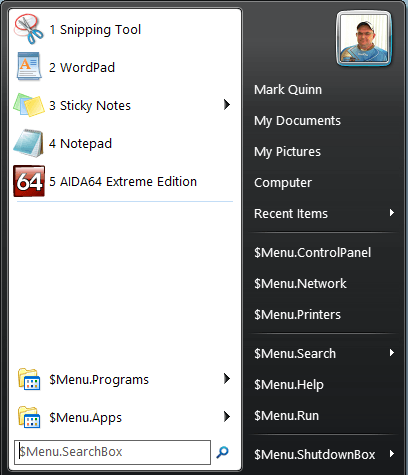Open Notepad via its notepad icon

click(x=29, y=143)
